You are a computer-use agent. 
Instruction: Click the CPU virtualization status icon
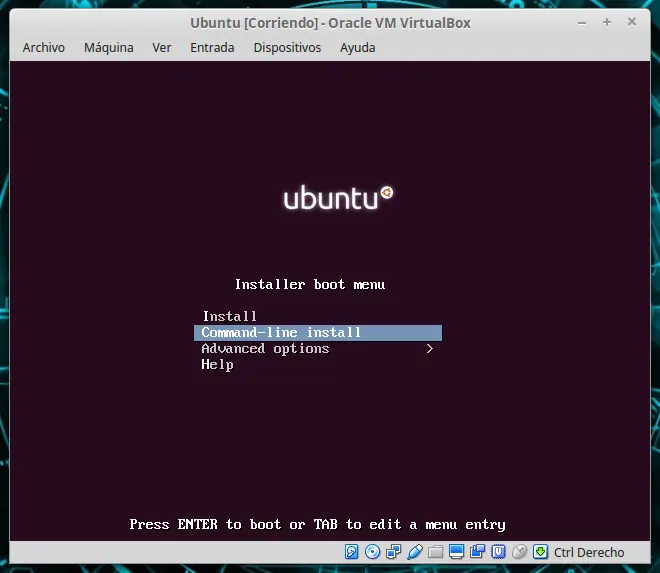pos(498,552)
